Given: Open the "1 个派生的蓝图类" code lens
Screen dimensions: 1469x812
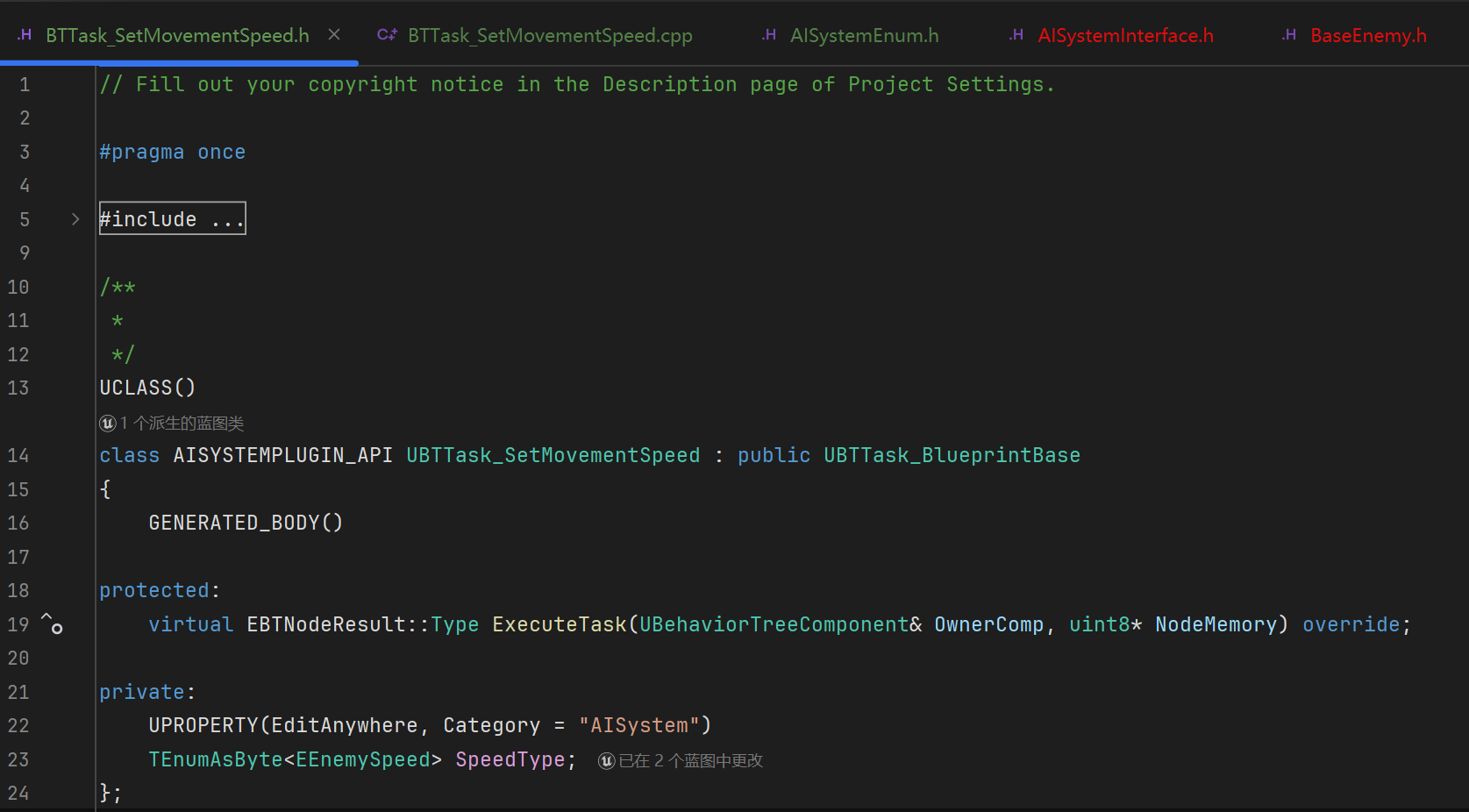Looking at the screenshot, I should (x=172, y=424).
